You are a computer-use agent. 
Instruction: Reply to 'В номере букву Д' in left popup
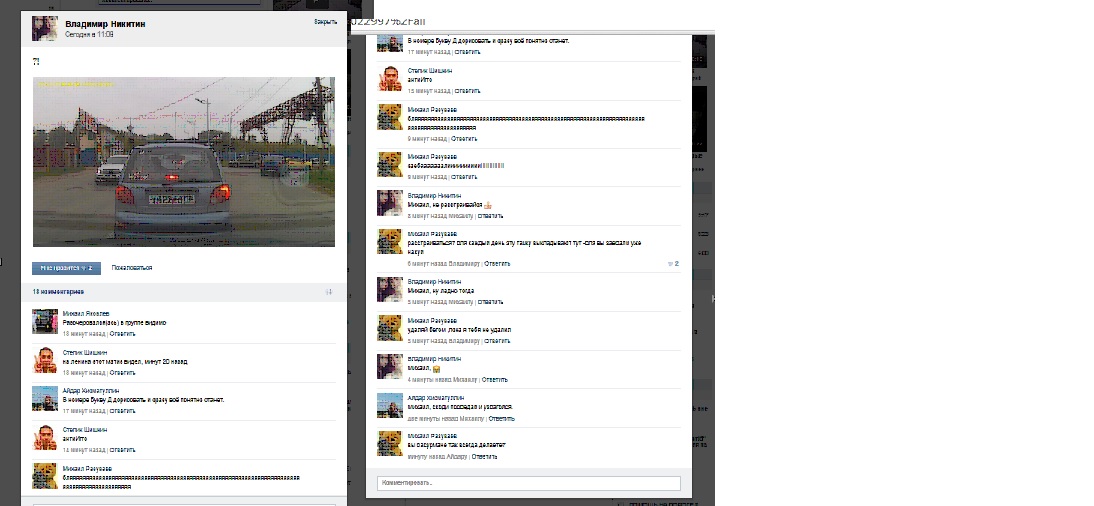[x=122, y=411]
